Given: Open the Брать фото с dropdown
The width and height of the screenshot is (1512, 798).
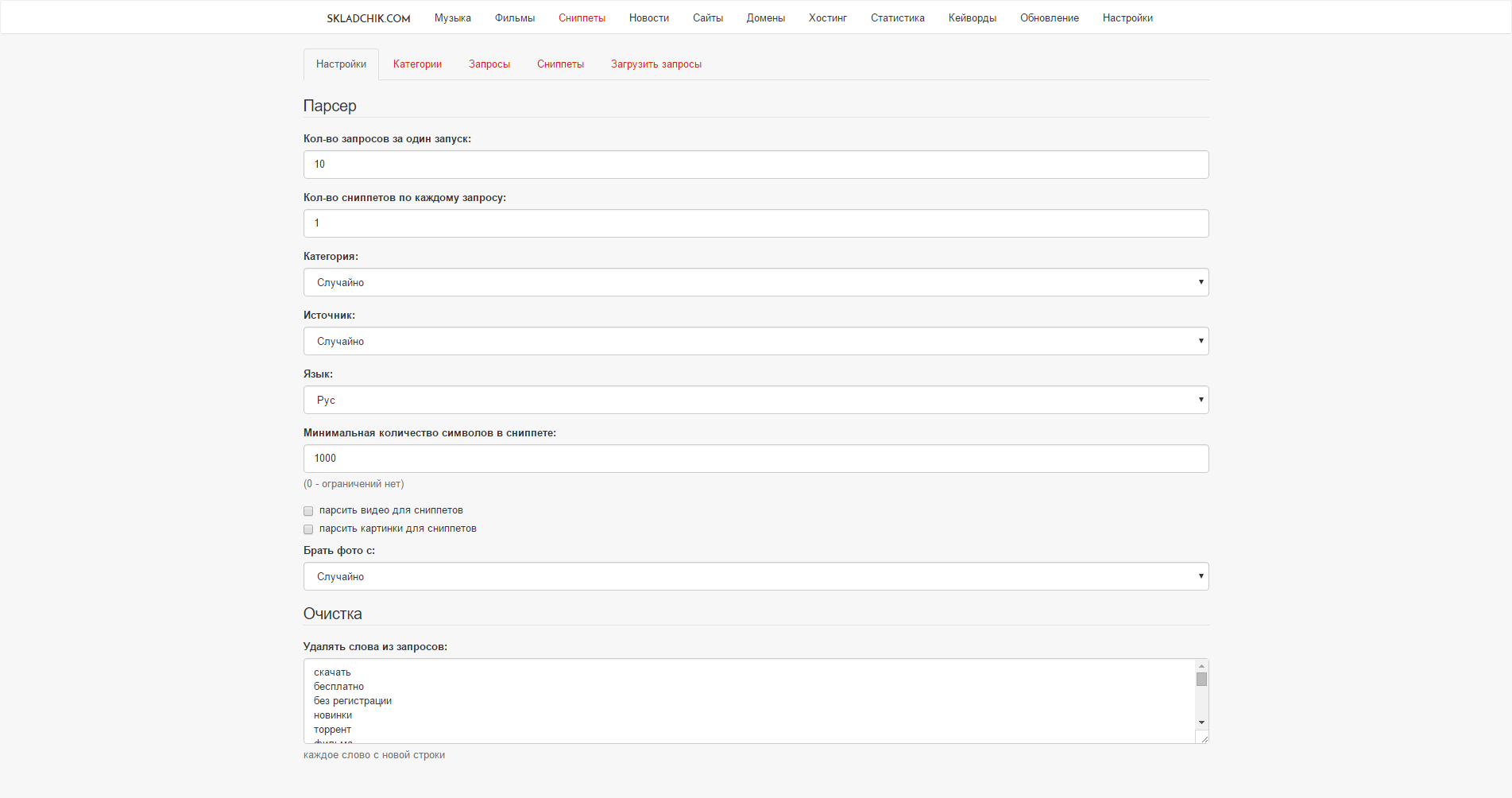Looking at the screenshot, I should (756, 576).
